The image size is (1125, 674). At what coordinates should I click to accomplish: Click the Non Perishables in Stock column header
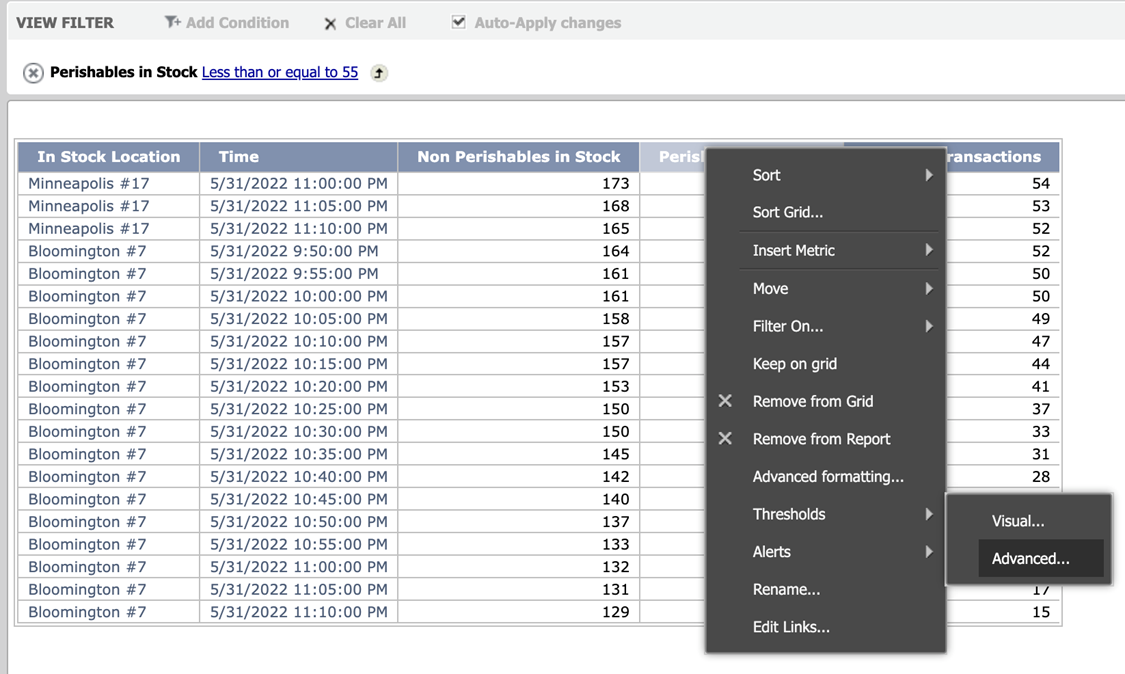518,156
